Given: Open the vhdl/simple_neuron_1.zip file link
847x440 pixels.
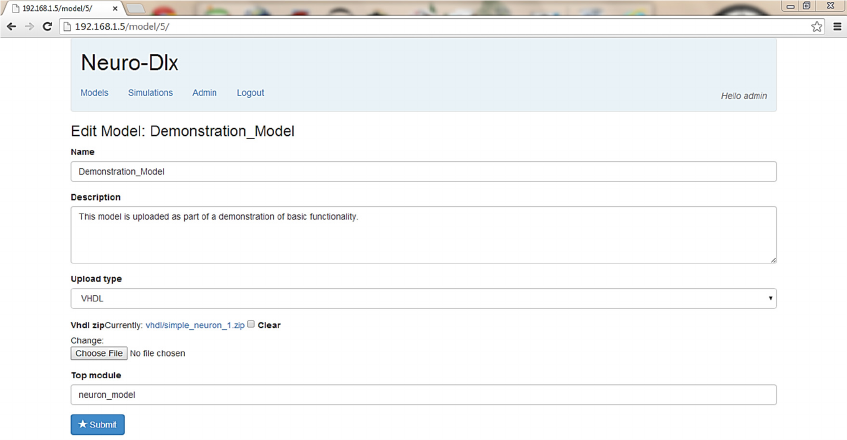Looking at the screenshot, I should pos(194,325).
